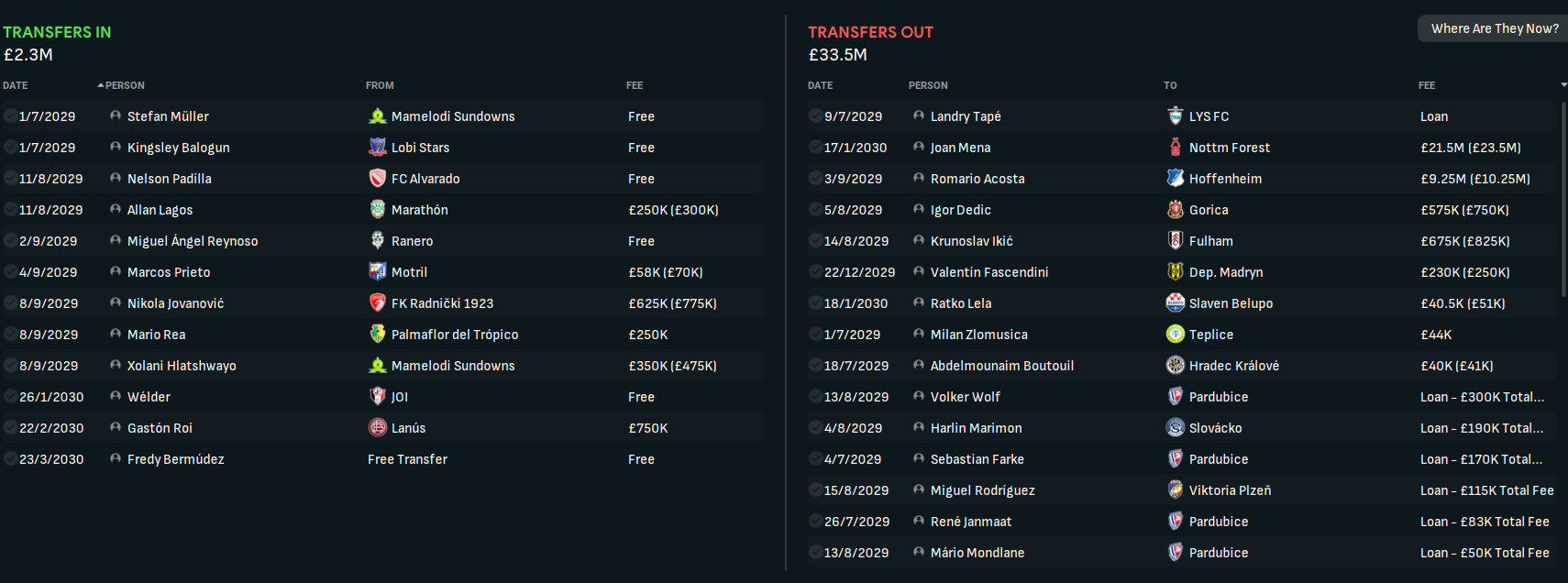Click the Fulham club badge icon
The image size is (1568, 583).
click(x=1175, y=241)
